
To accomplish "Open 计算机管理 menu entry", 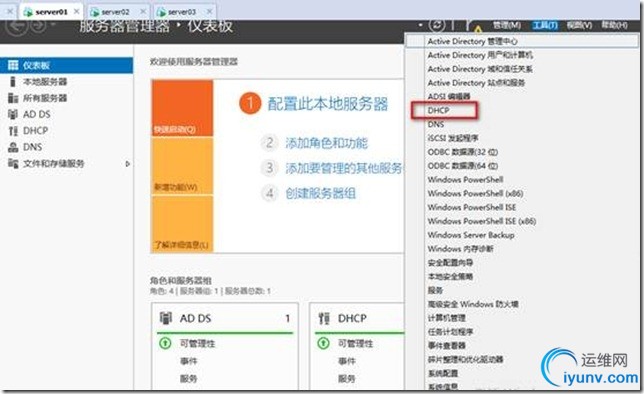I will [522, 318].
